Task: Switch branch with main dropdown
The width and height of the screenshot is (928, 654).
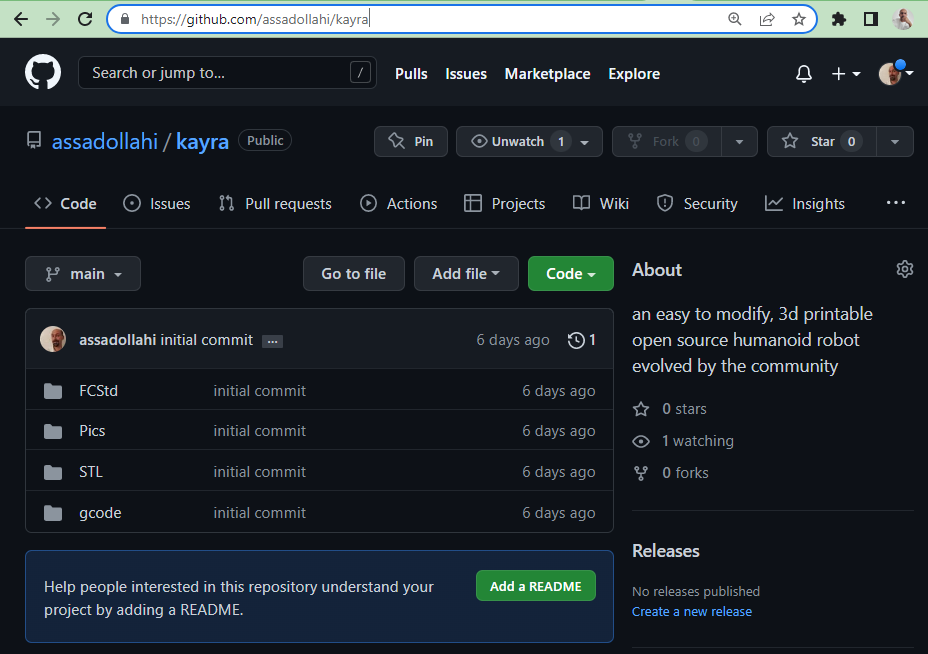Action: point(83,274)
